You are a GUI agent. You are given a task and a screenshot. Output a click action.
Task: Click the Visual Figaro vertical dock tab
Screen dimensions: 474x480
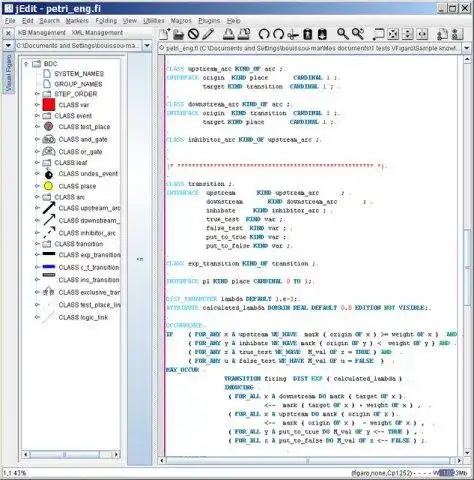9,73
